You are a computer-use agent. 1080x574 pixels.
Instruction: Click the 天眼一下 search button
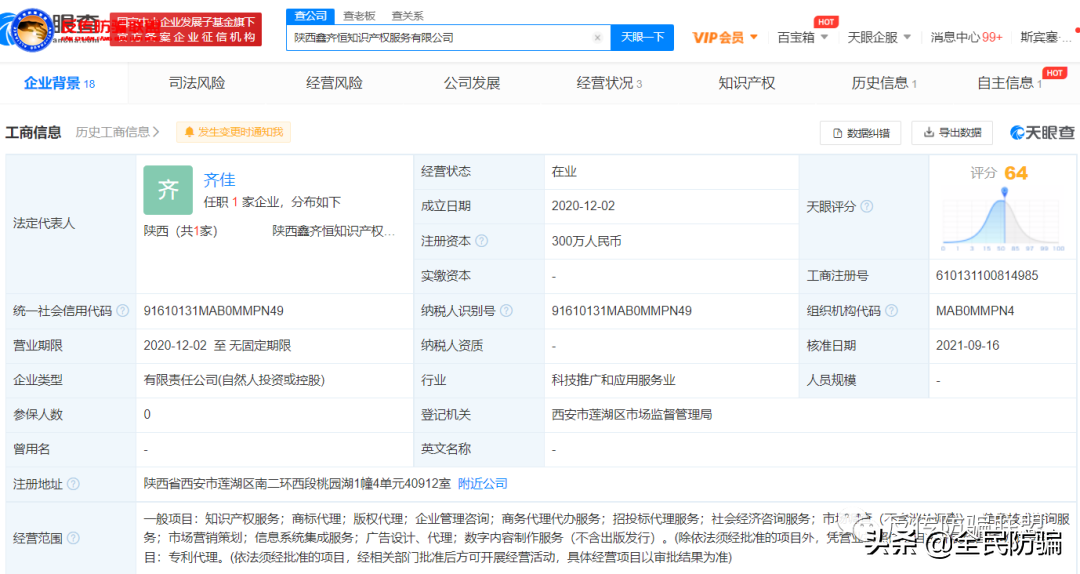pyautogui.click(x=642, y=37)
